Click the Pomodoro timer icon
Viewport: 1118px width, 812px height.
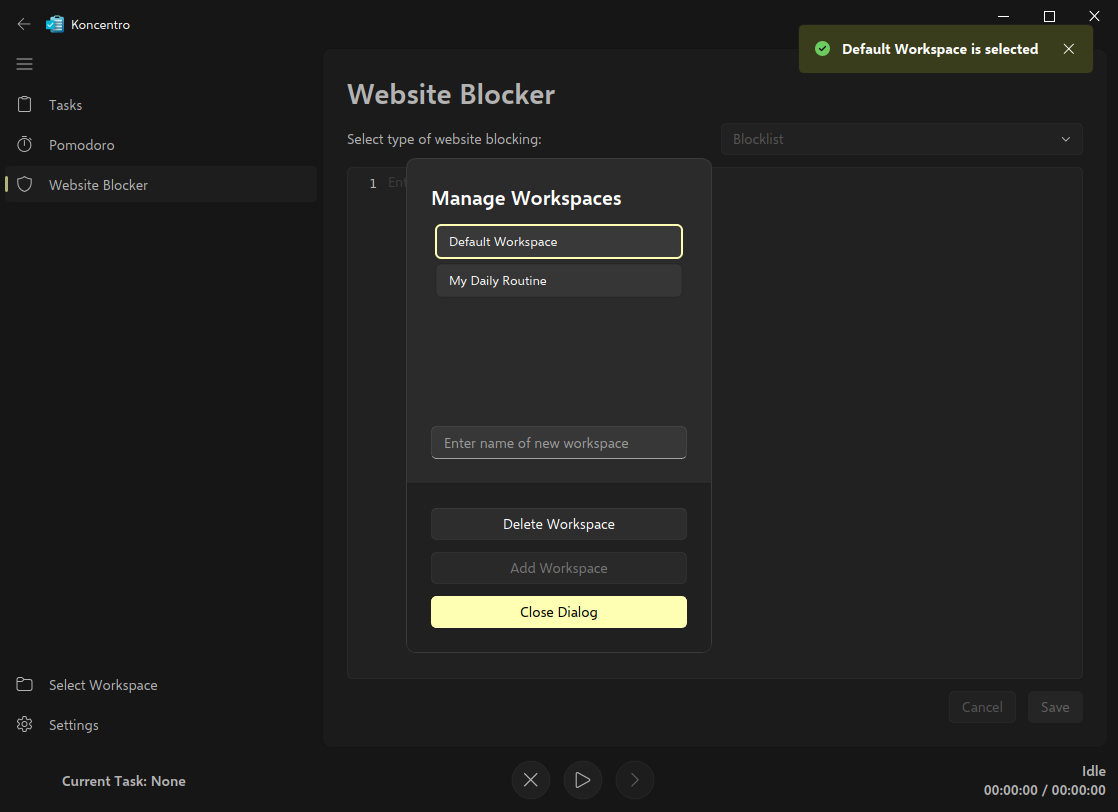click(x=25, y=145)
